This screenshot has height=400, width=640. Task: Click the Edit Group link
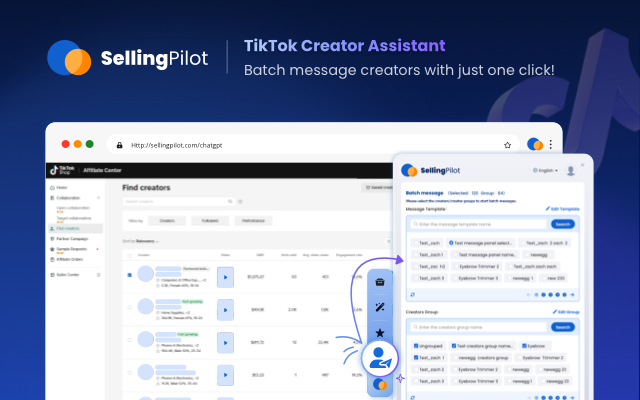(x=566, y=312)
